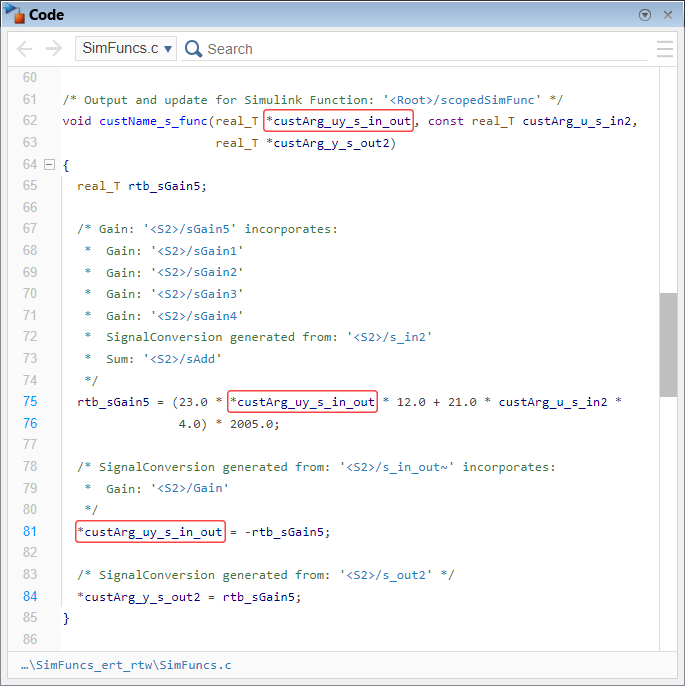Screen dimensions: 685x686
Task: Open the Code panel options arrow
Action: point(644,15)
